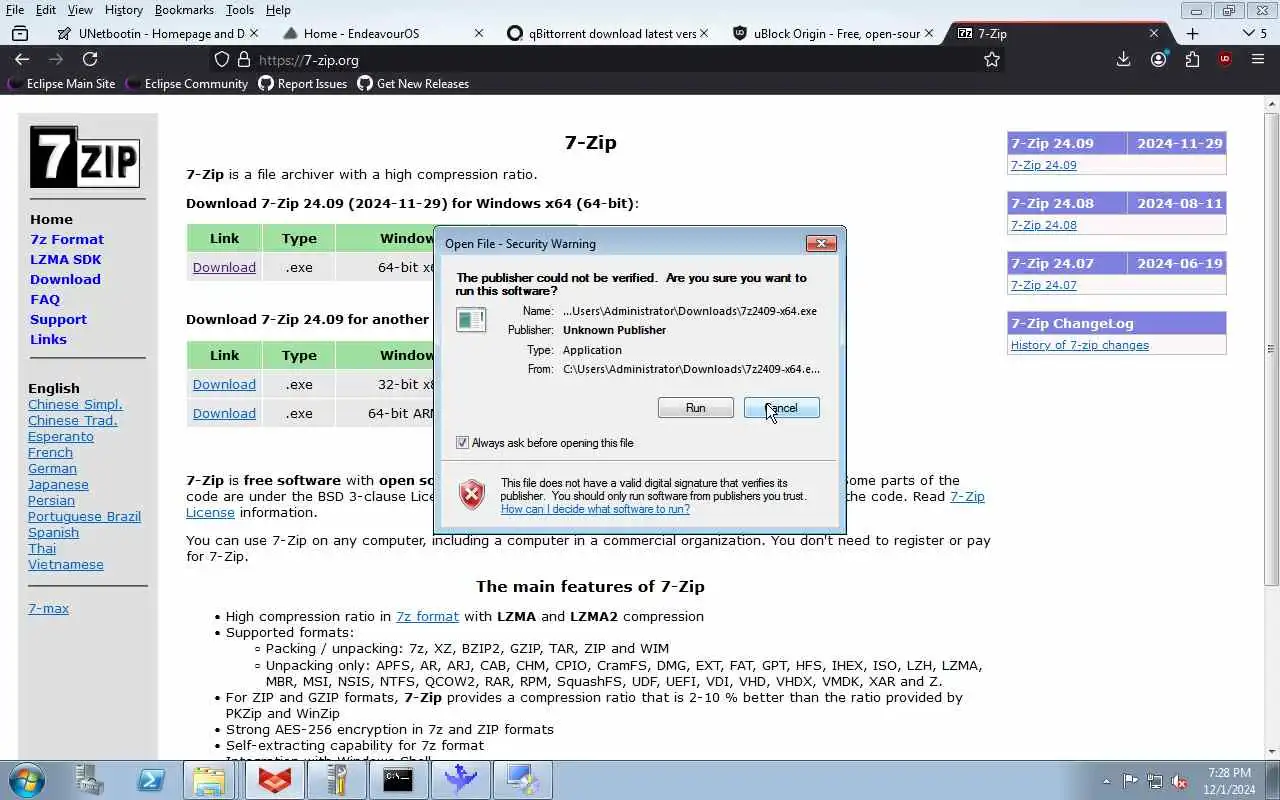Open How can I decide what software to run link
This screenshot has height=800, width=1280.
pos(595,509)
